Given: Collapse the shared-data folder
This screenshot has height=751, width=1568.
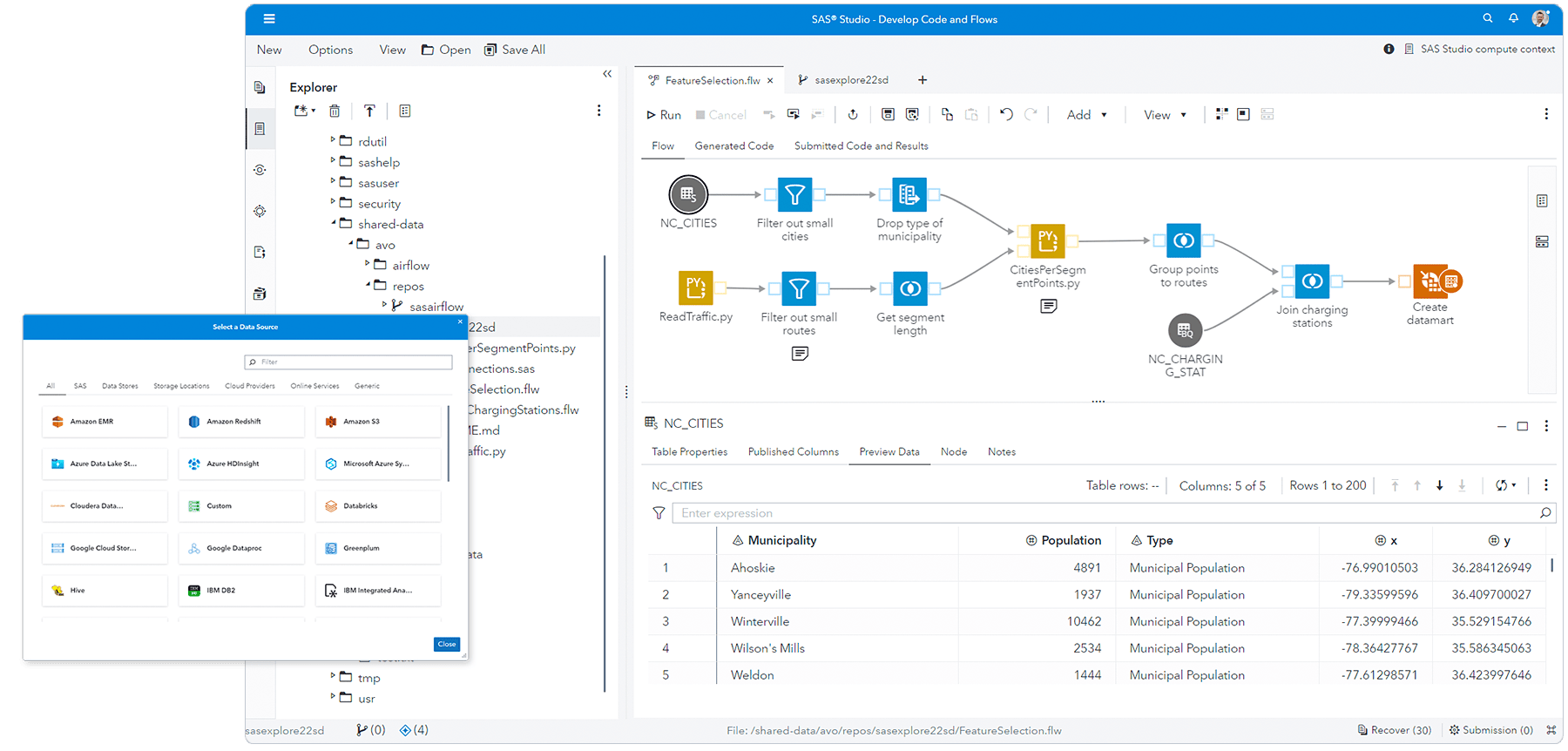Looking at the screenshot, I should [x=333, y=222].
